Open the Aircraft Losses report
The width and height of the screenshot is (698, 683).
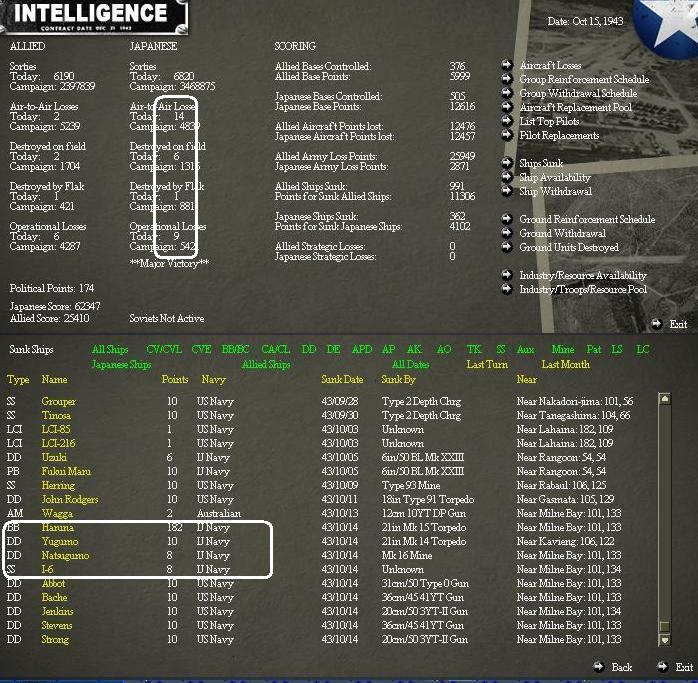[551, 65]
